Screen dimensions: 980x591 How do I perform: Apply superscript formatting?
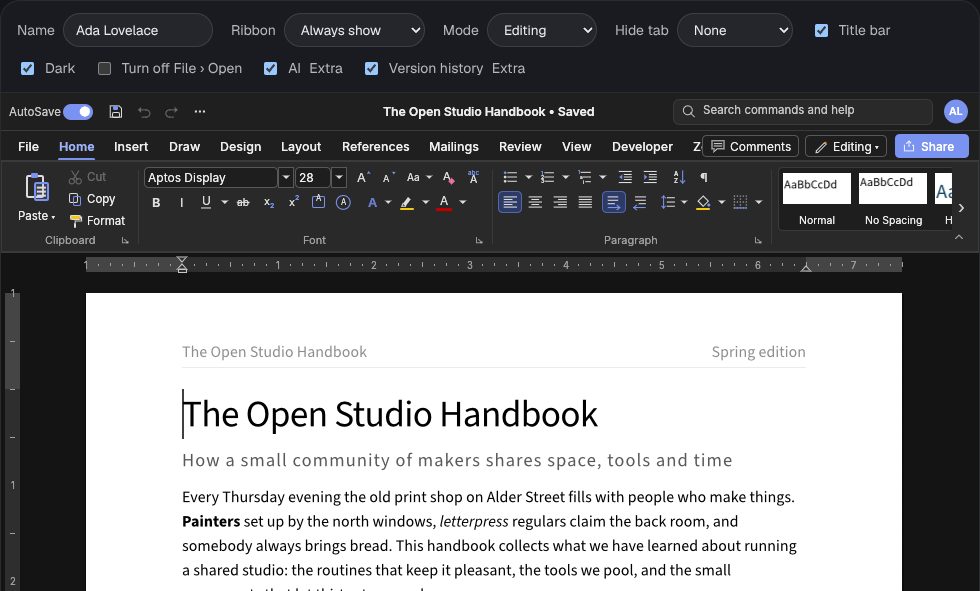coord(294,202)
